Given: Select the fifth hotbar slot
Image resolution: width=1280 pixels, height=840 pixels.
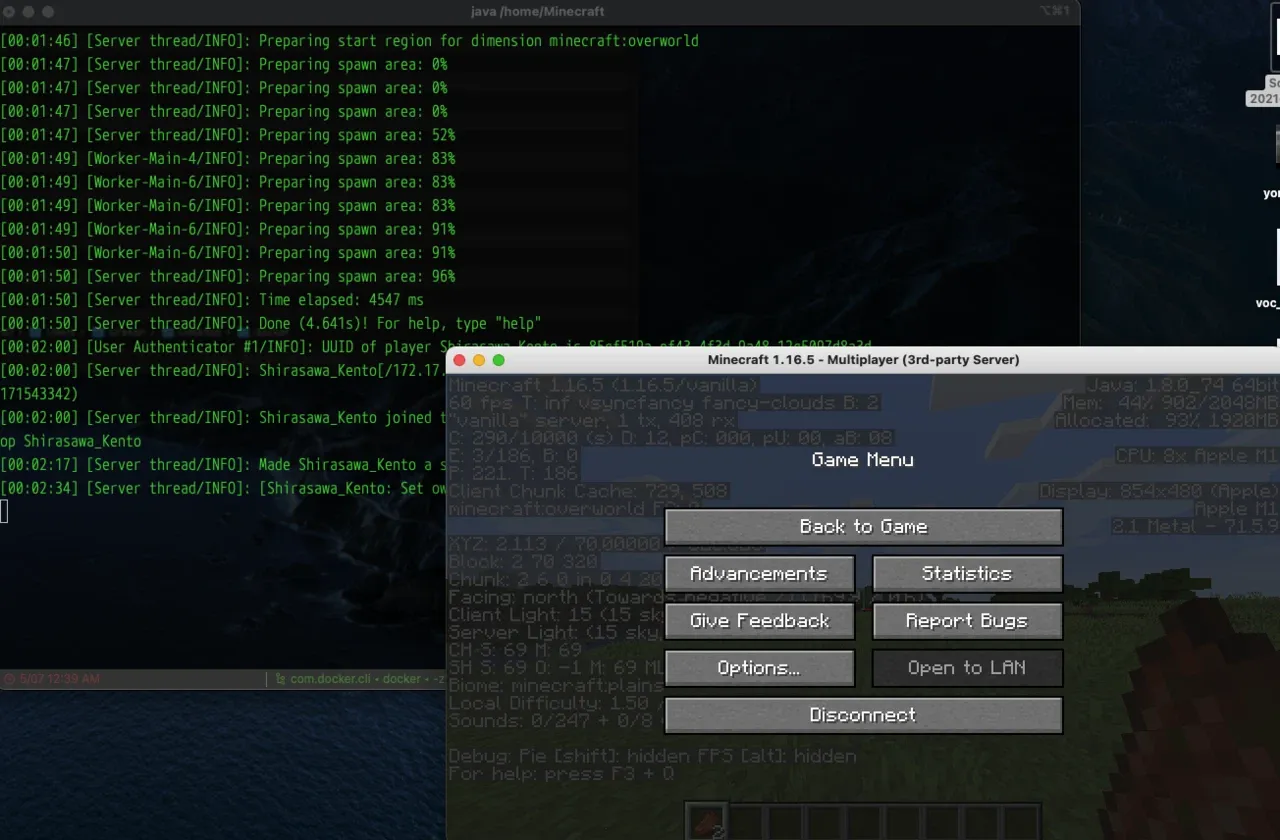Looking at the screenshot, I should tap(863, 822).
